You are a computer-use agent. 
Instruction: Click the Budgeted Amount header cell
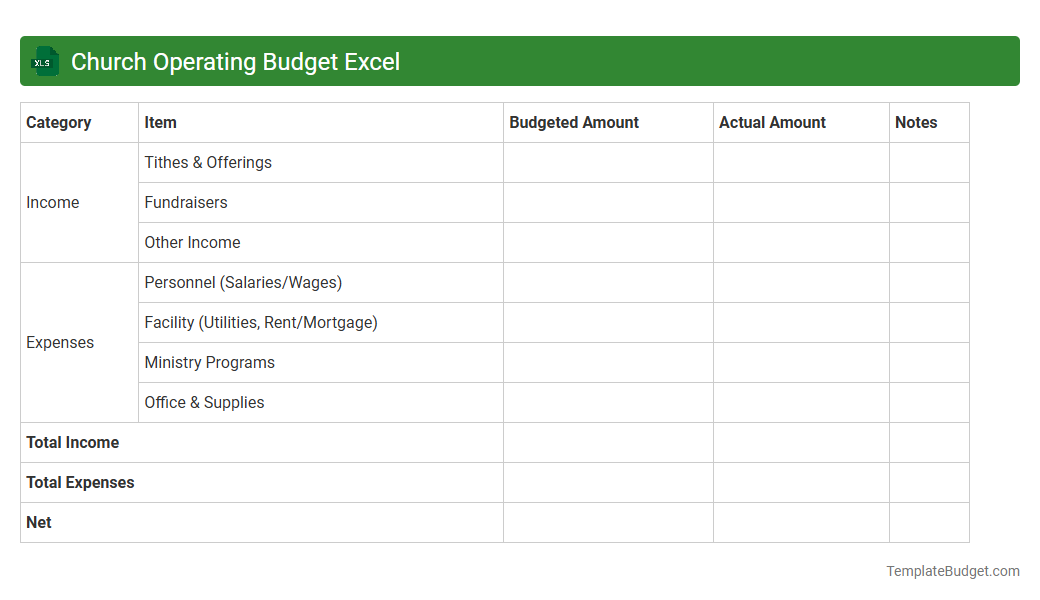573,122
